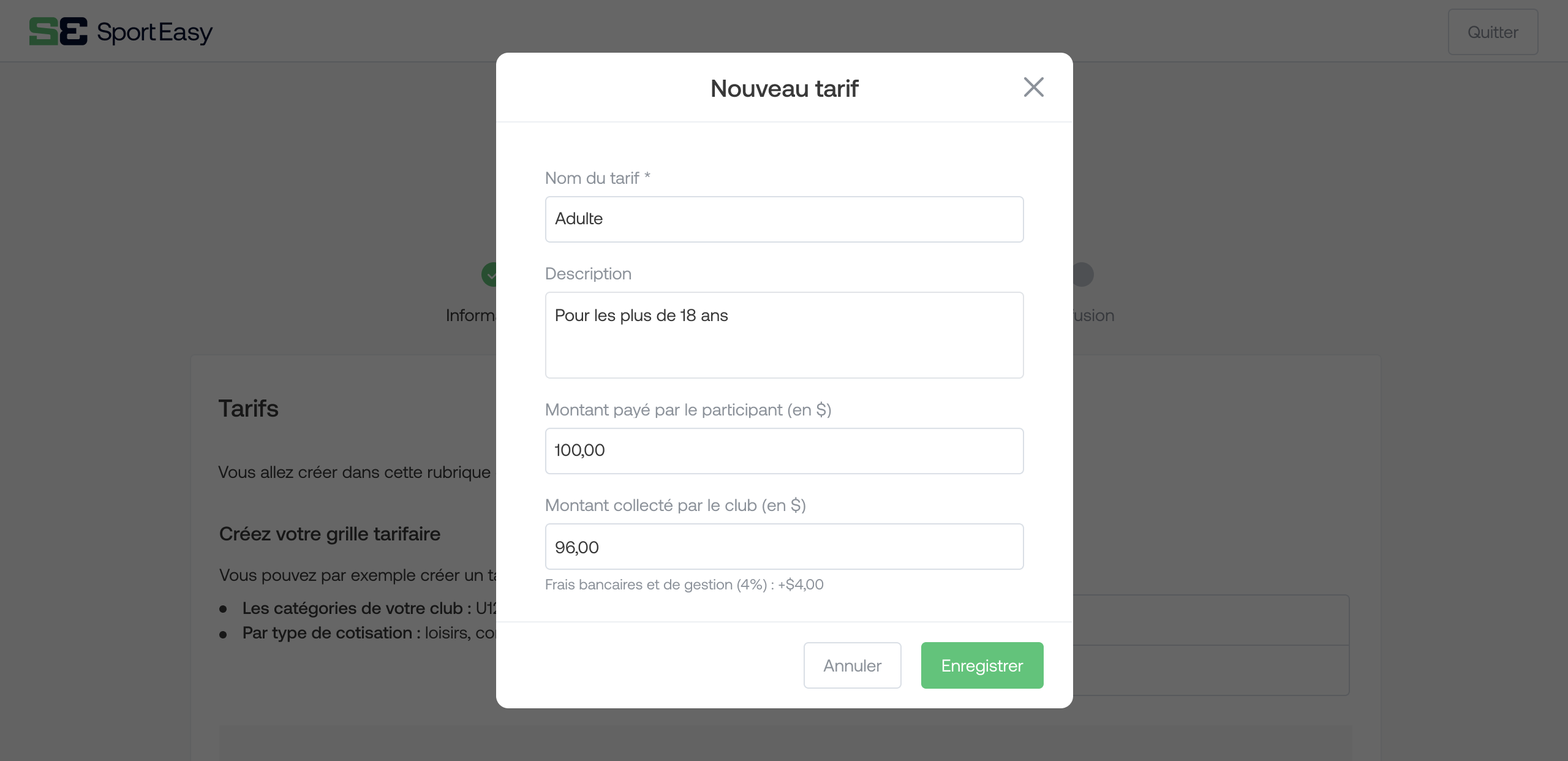Select the participant amount field showing 100,00
Screen dimensions: 1568x761
point(784,451)
